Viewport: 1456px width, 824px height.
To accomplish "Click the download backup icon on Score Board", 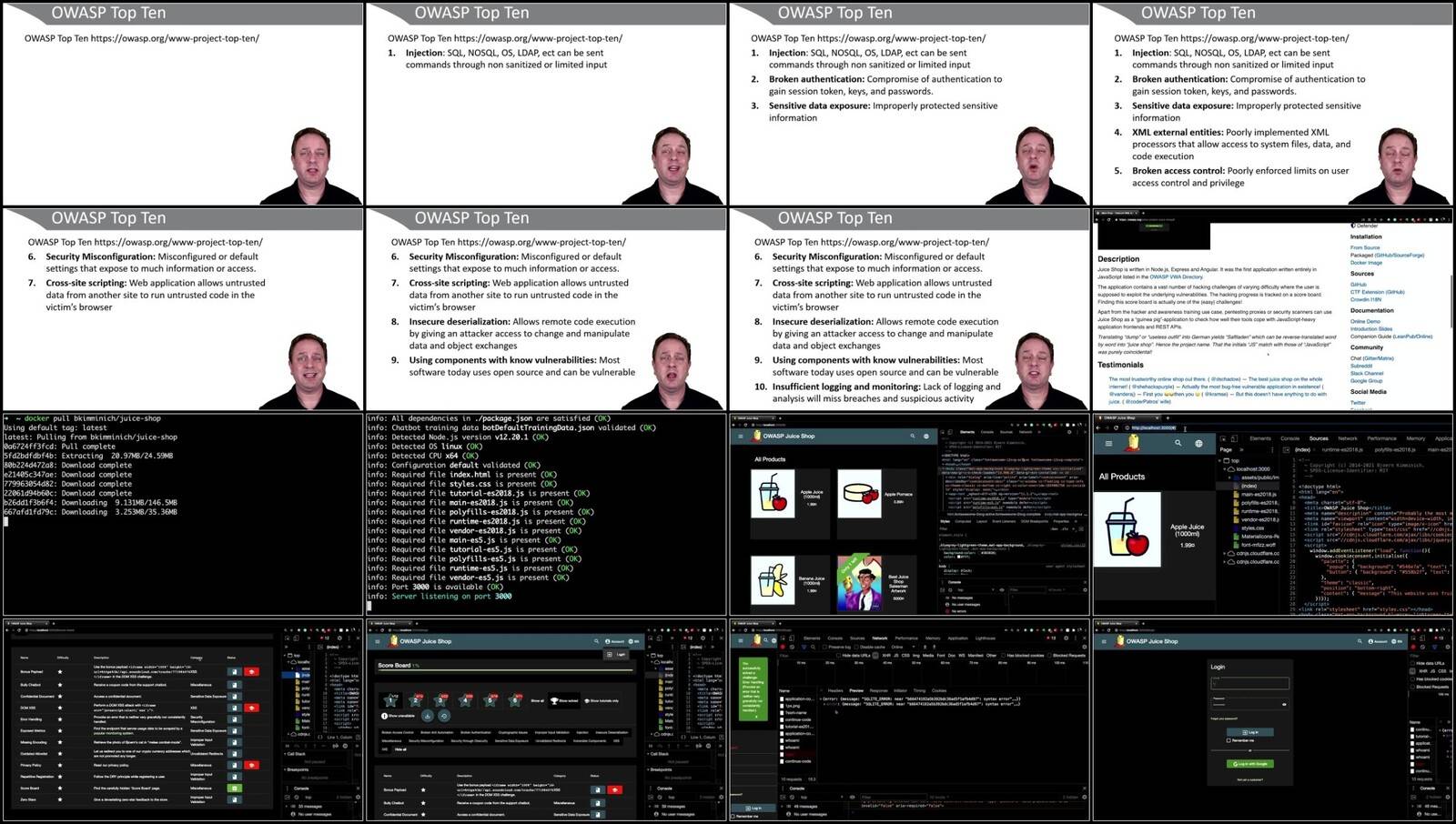I will [428, 716].
